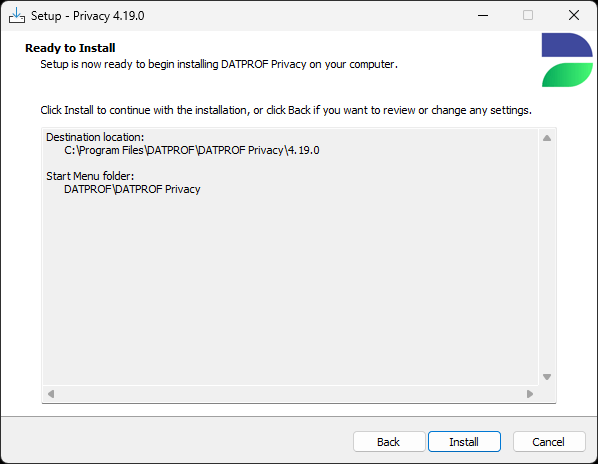Click the DATPROF blue logo shape

click(x=567, y=45)
